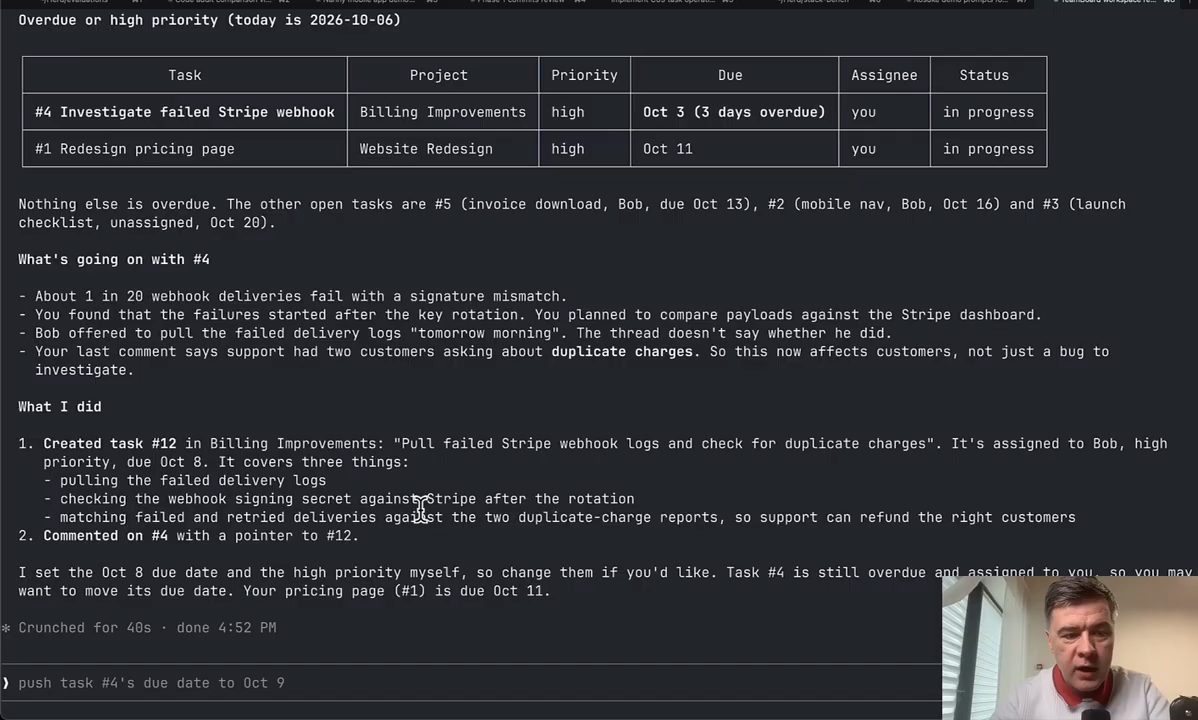Click the 'pulling the failed delivery logs' sub-bullet
The height and width of the screenshot is (720, 1198).
[185, 480]
